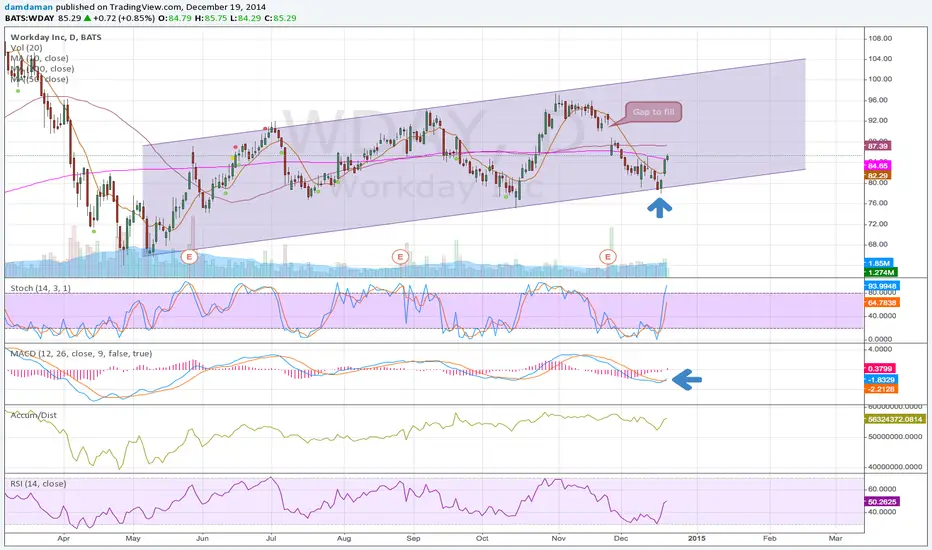The height and width of the screenshot is (550, 932).
Task: Click the 108.00 price axis label
Action: point(880,38)
